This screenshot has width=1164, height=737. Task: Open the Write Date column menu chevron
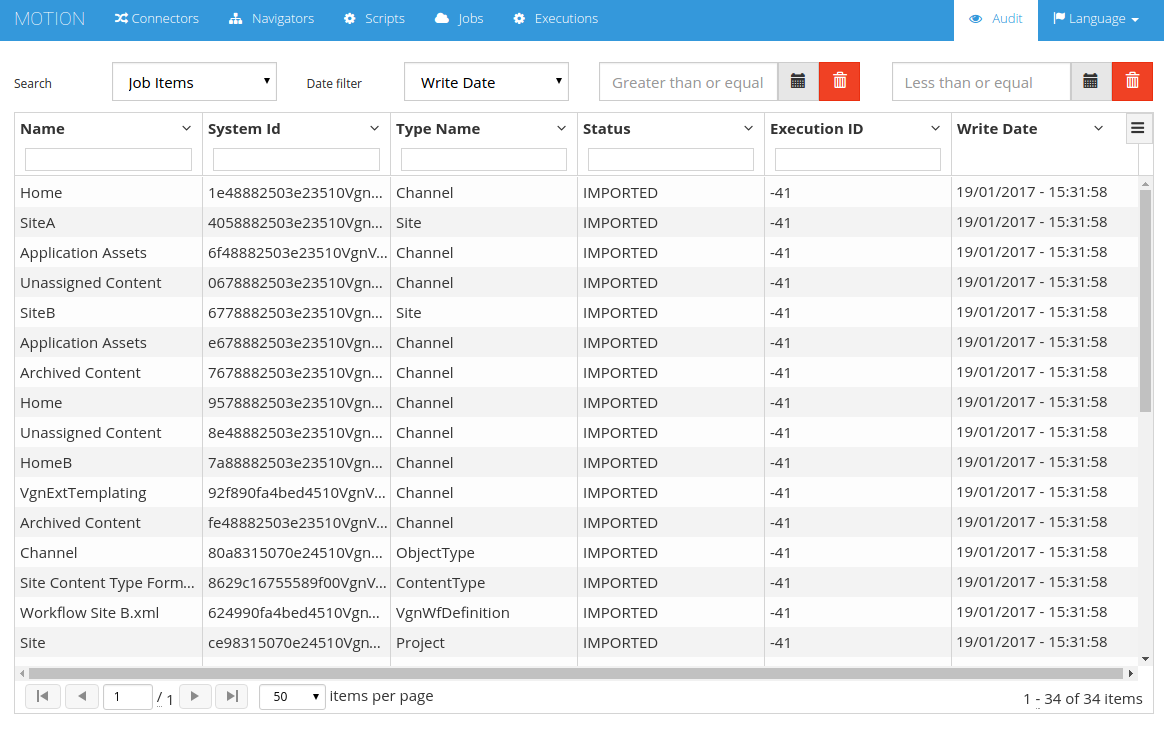coord(1099,129)
